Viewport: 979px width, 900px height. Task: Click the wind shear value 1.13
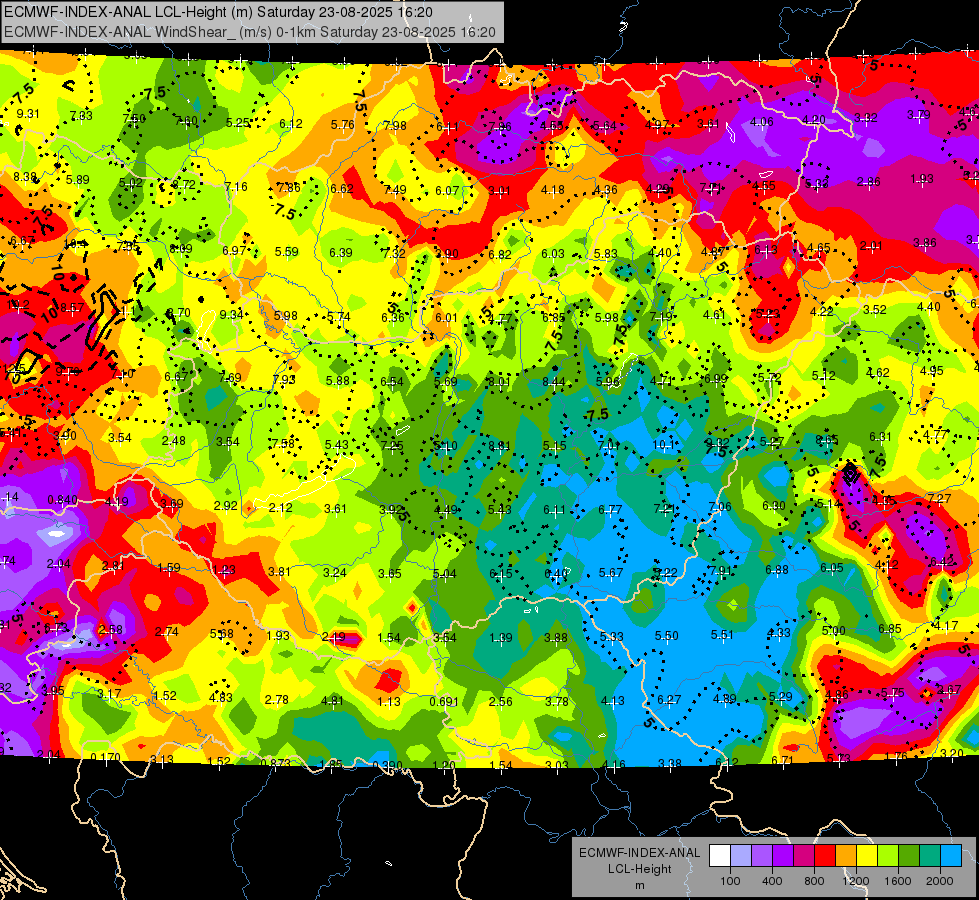(388, 702)
